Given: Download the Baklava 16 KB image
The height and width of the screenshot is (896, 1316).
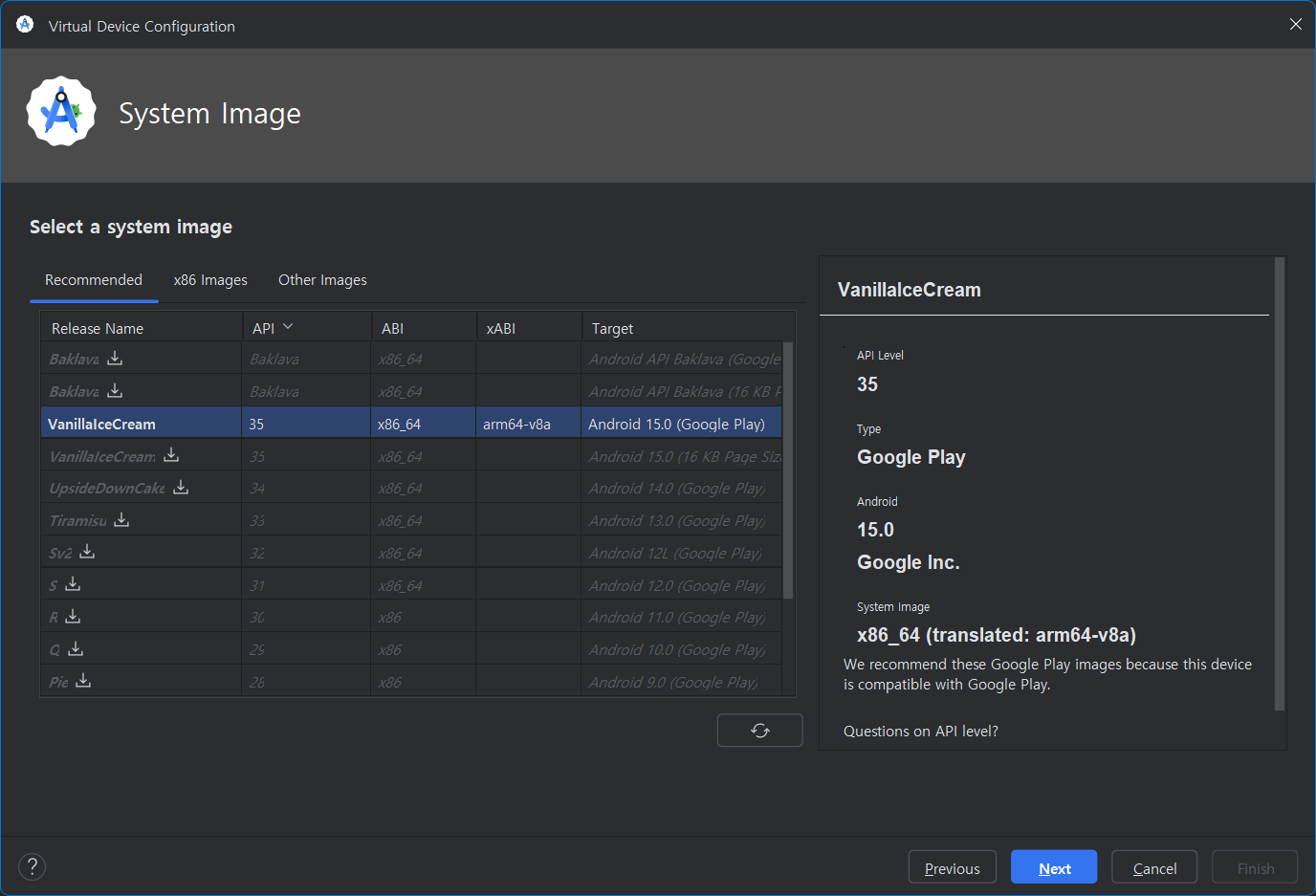Looking at the screenshot, I should pyautogui.click(x=115, y=390).
